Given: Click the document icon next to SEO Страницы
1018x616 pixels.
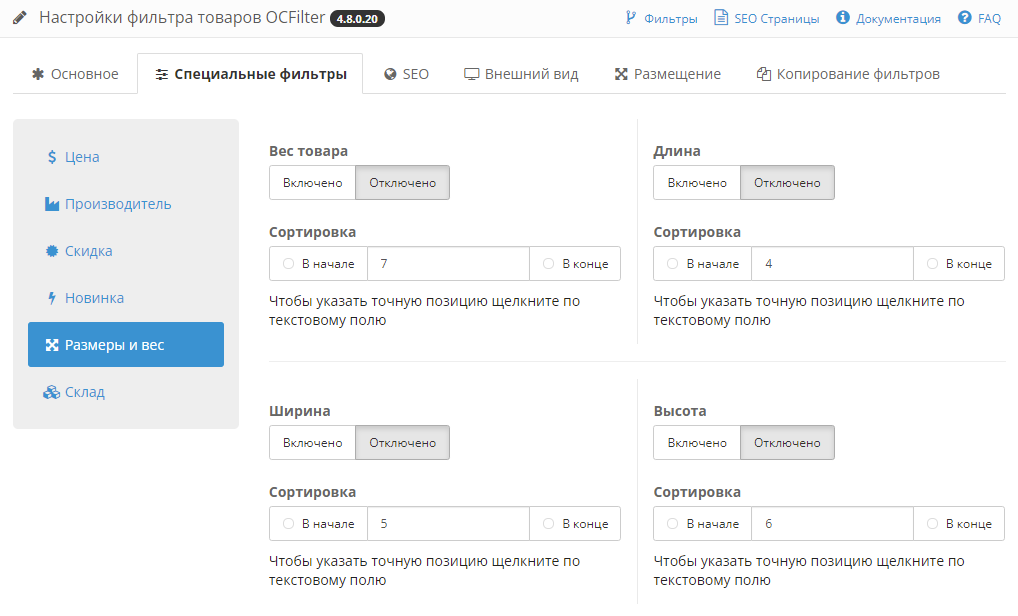Looking at the screenshot, I should (x=720, y=18).
